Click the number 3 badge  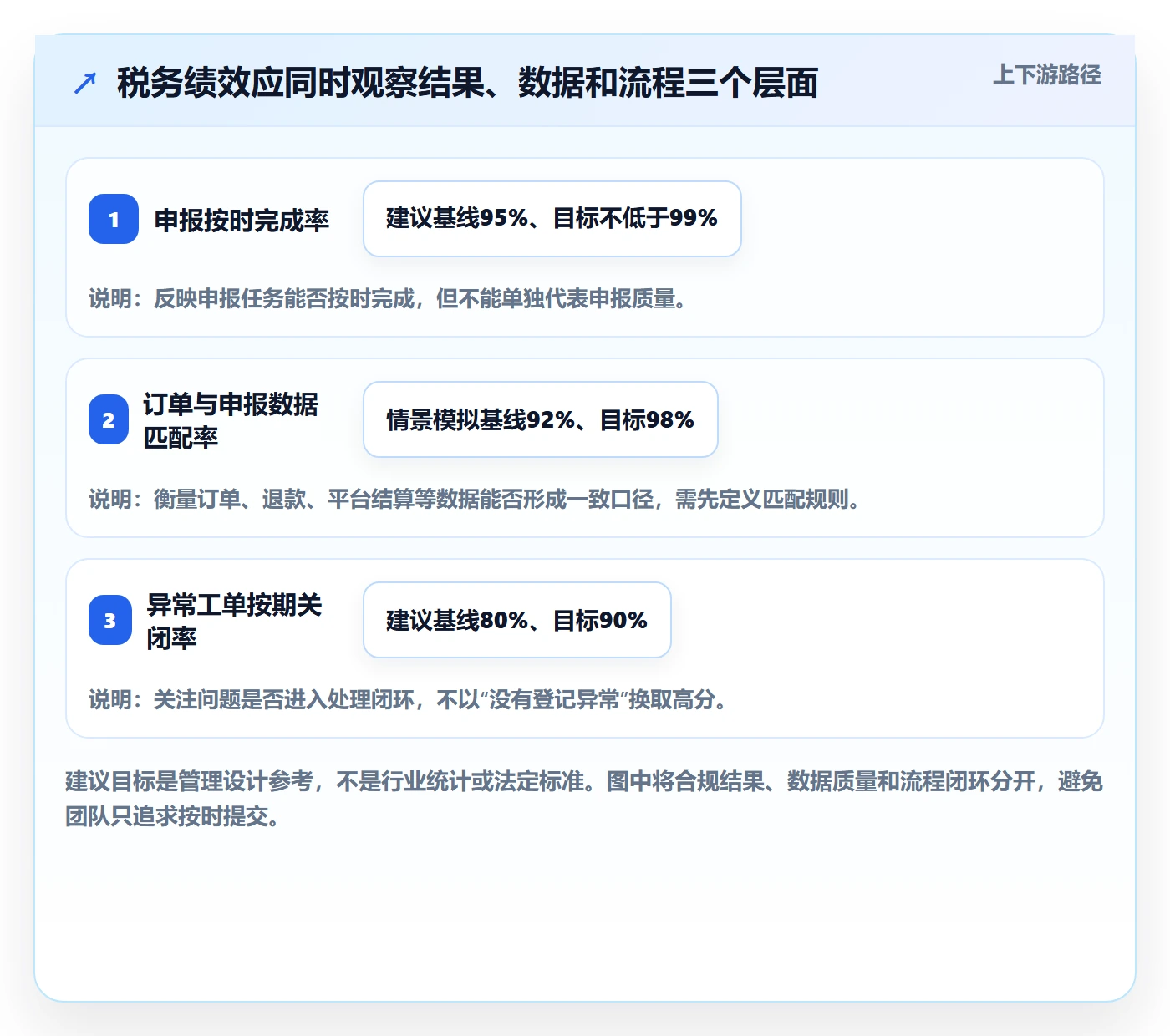[x=110, y=620]
